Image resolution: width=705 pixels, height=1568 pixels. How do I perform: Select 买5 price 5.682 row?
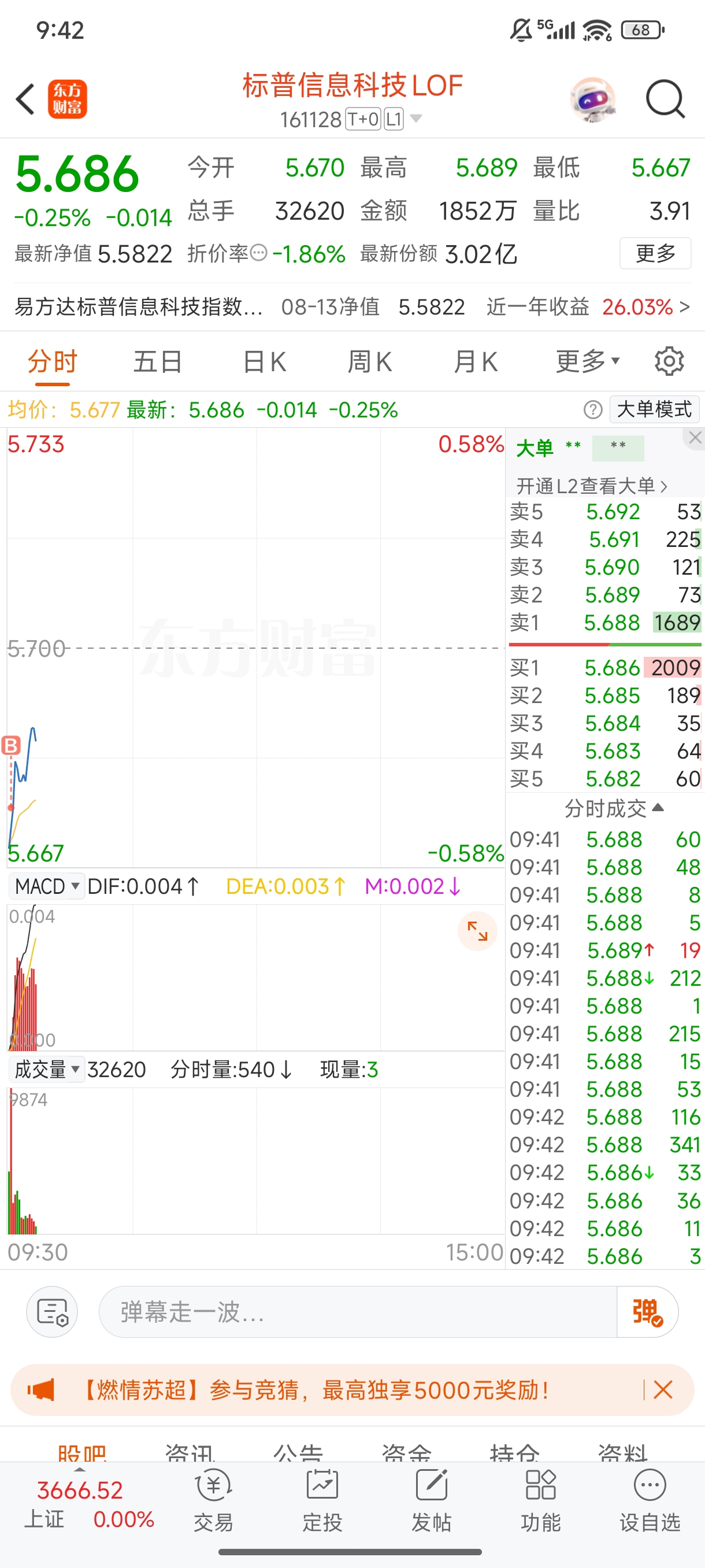coord(605,779)
